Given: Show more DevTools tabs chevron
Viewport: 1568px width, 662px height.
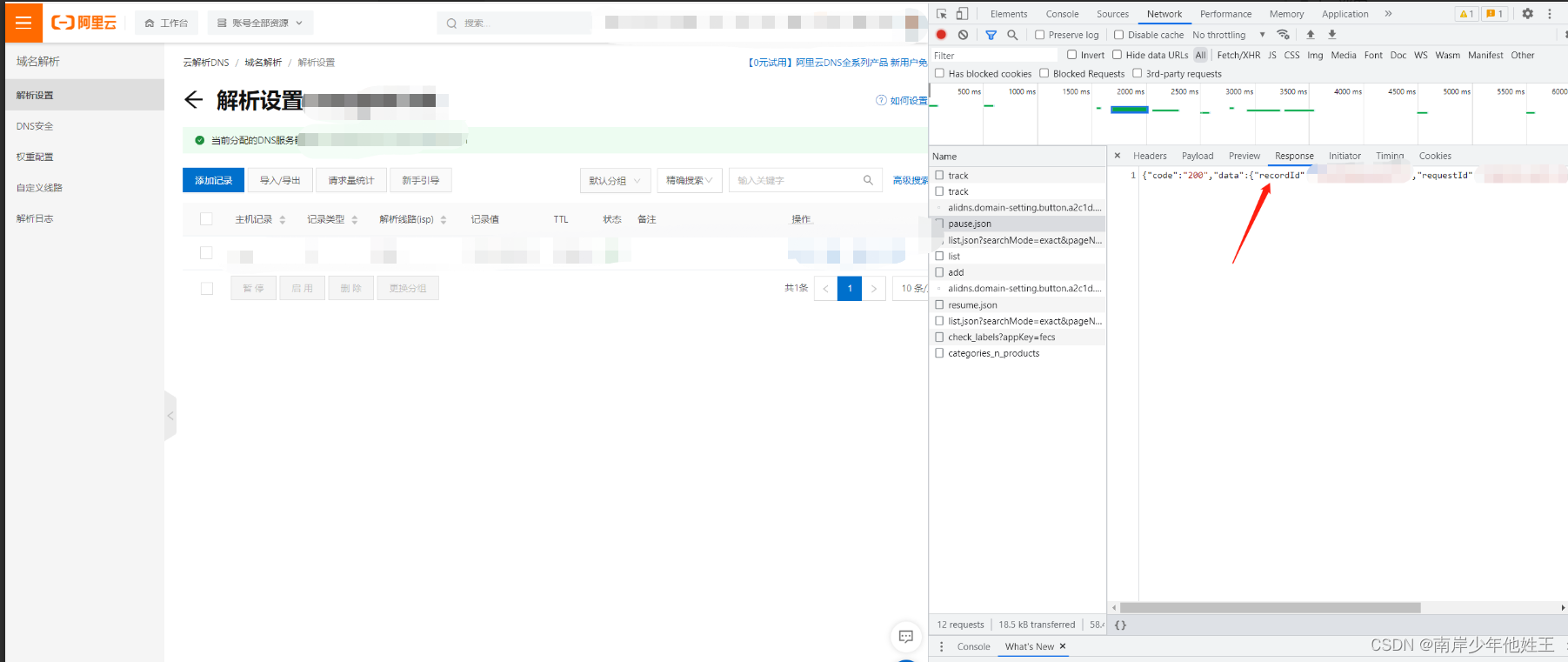Looking at the screenshot, I should pos(1388,14).
